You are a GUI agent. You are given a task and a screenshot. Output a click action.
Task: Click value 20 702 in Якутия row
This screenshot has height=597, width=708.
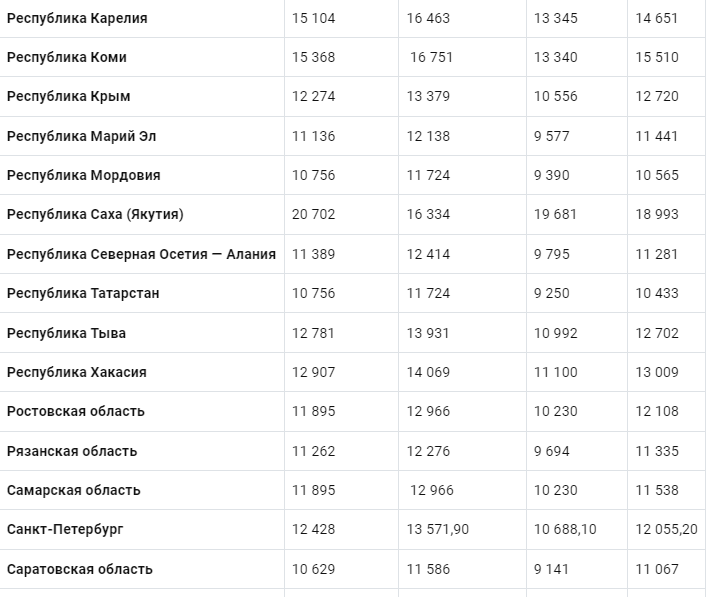(x=313, y=214)
